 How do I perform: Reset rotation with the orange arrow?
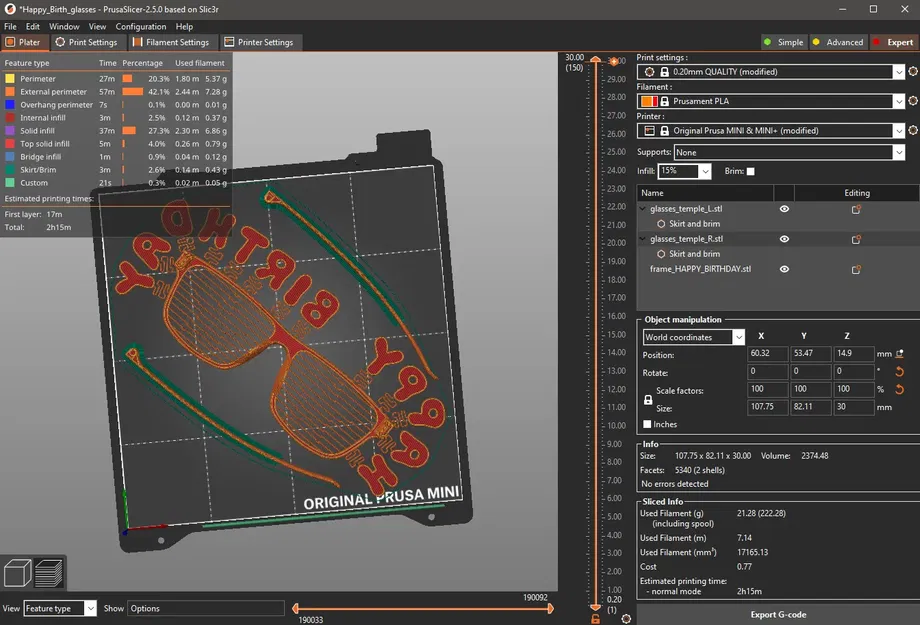click(x=899, y=372)
